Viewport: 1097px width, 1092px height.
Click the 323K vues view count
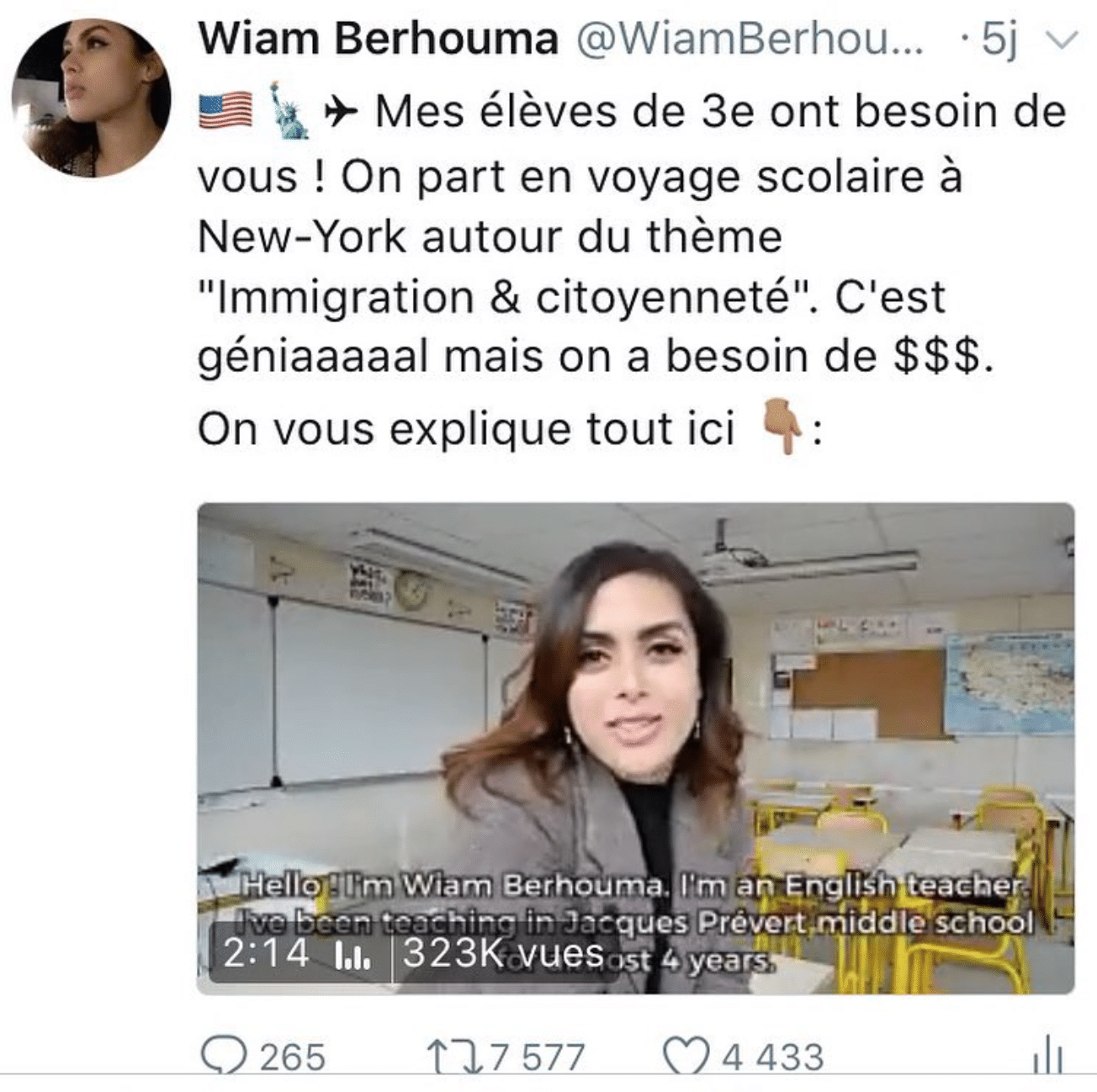point(503,953)
